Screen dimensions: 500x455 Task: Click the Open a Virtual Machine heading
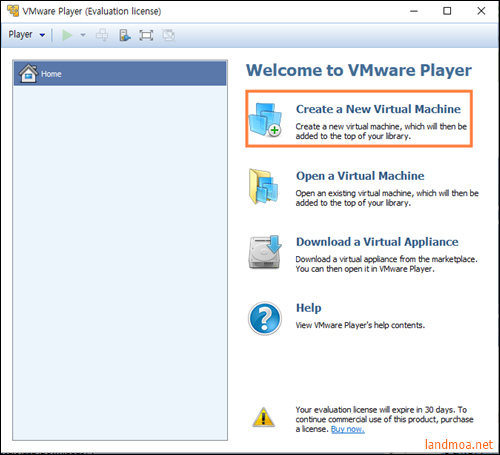360,176
